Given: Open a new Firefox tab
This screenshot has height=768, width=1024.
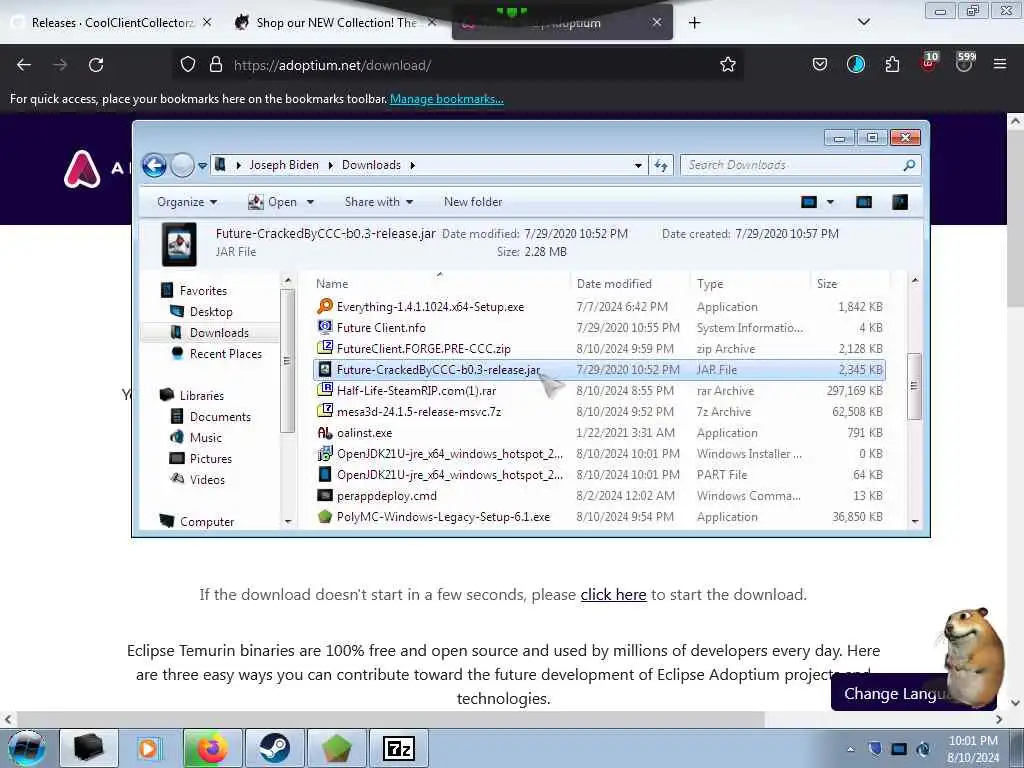Looking at the screenshot, I should [x=694, y=23].
